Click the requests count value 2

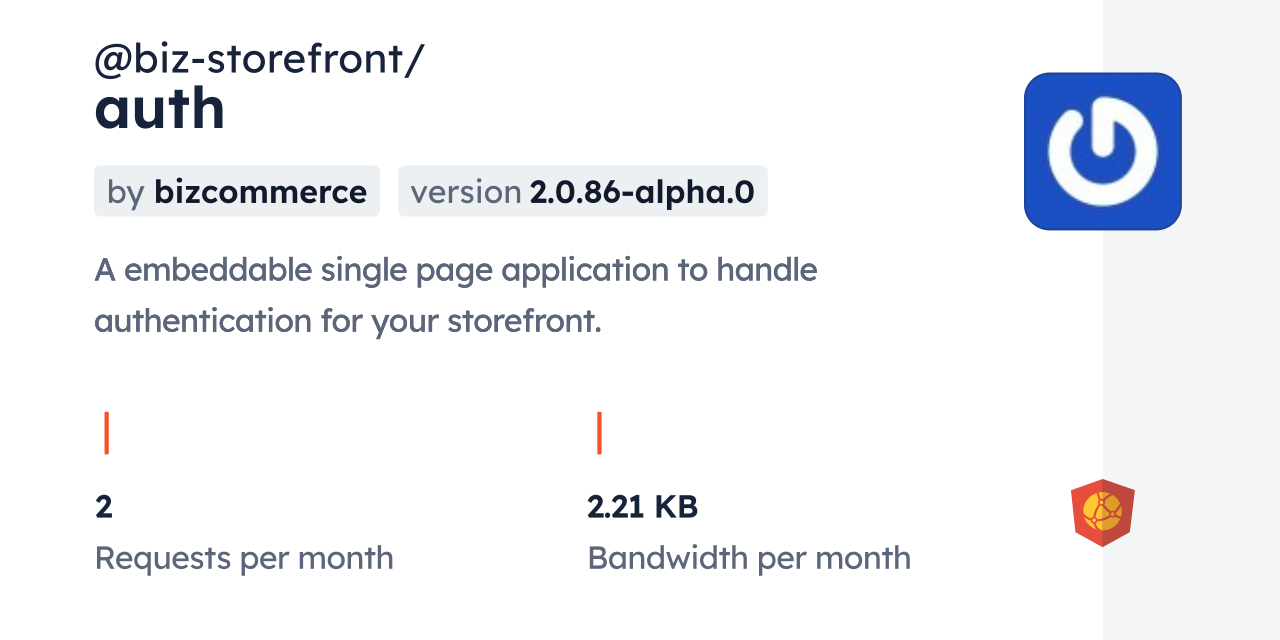coord(104,507)
